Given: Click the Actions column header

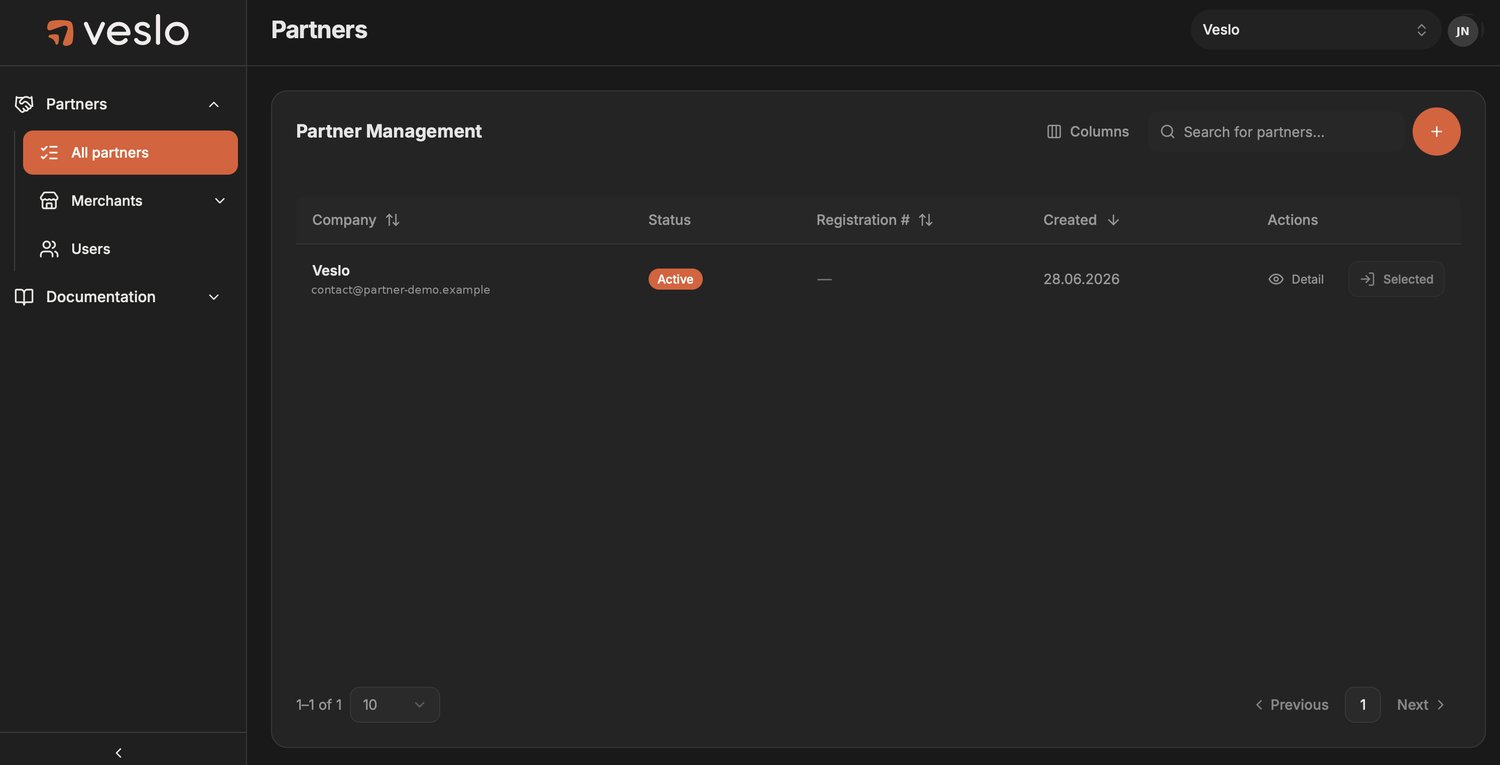Looking at the screenshot, I should tap(1292, 220).
